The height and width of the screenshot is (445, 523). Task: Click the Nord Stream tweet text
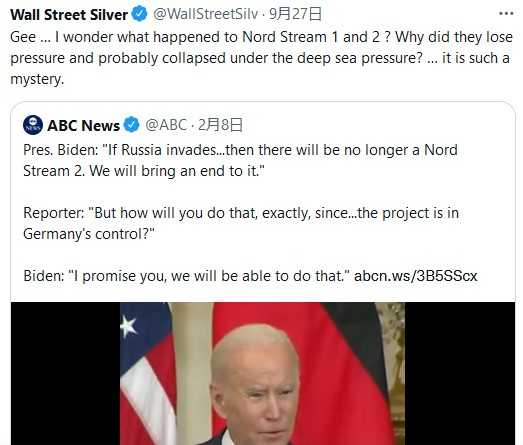click(x=261, y=58)
